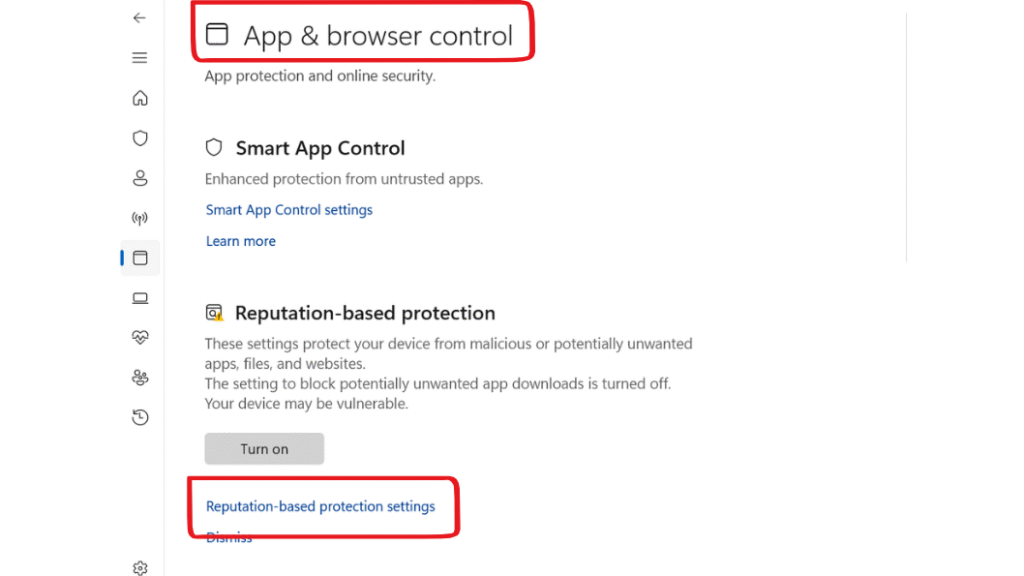Click the Dismiss link

(229, 537)
